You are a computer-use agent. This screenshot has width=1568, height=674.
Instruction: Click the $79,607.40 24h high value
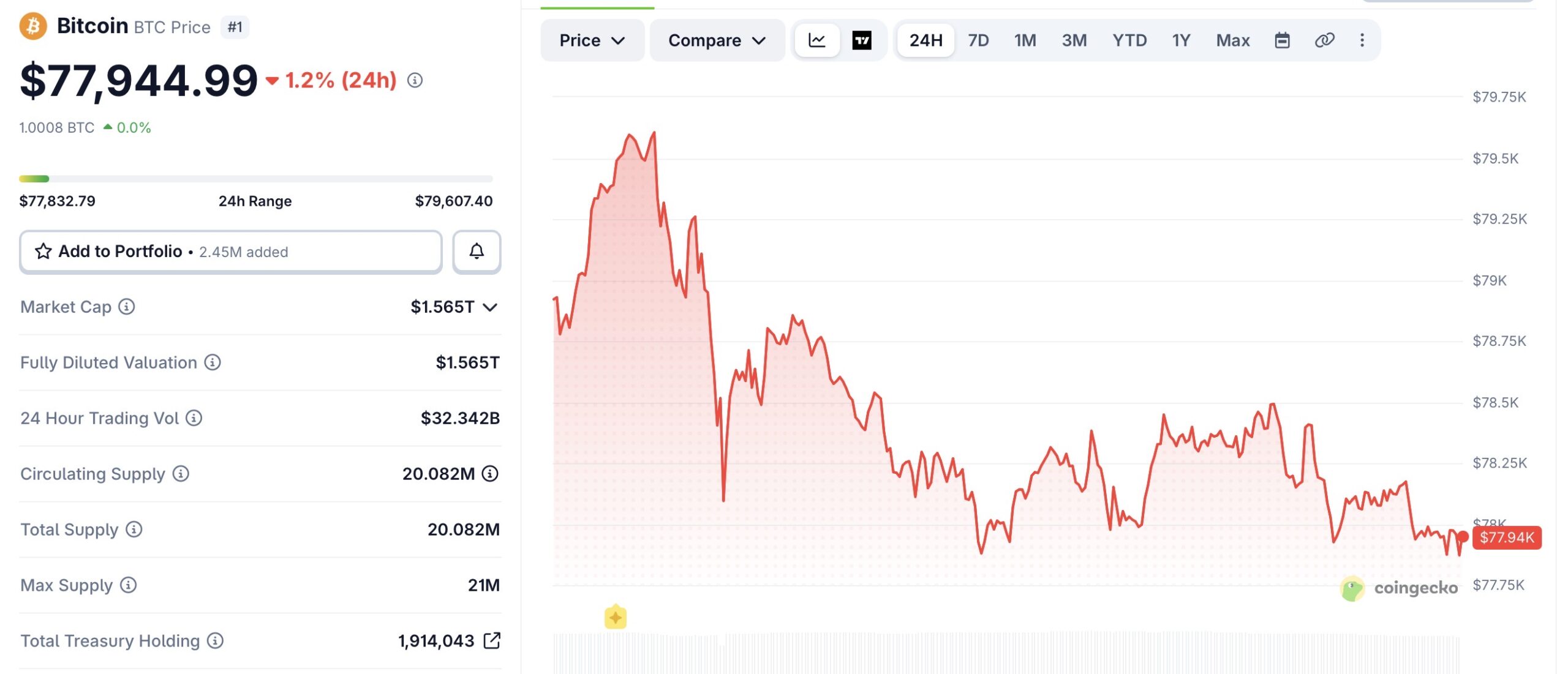[x=454, y=201]
